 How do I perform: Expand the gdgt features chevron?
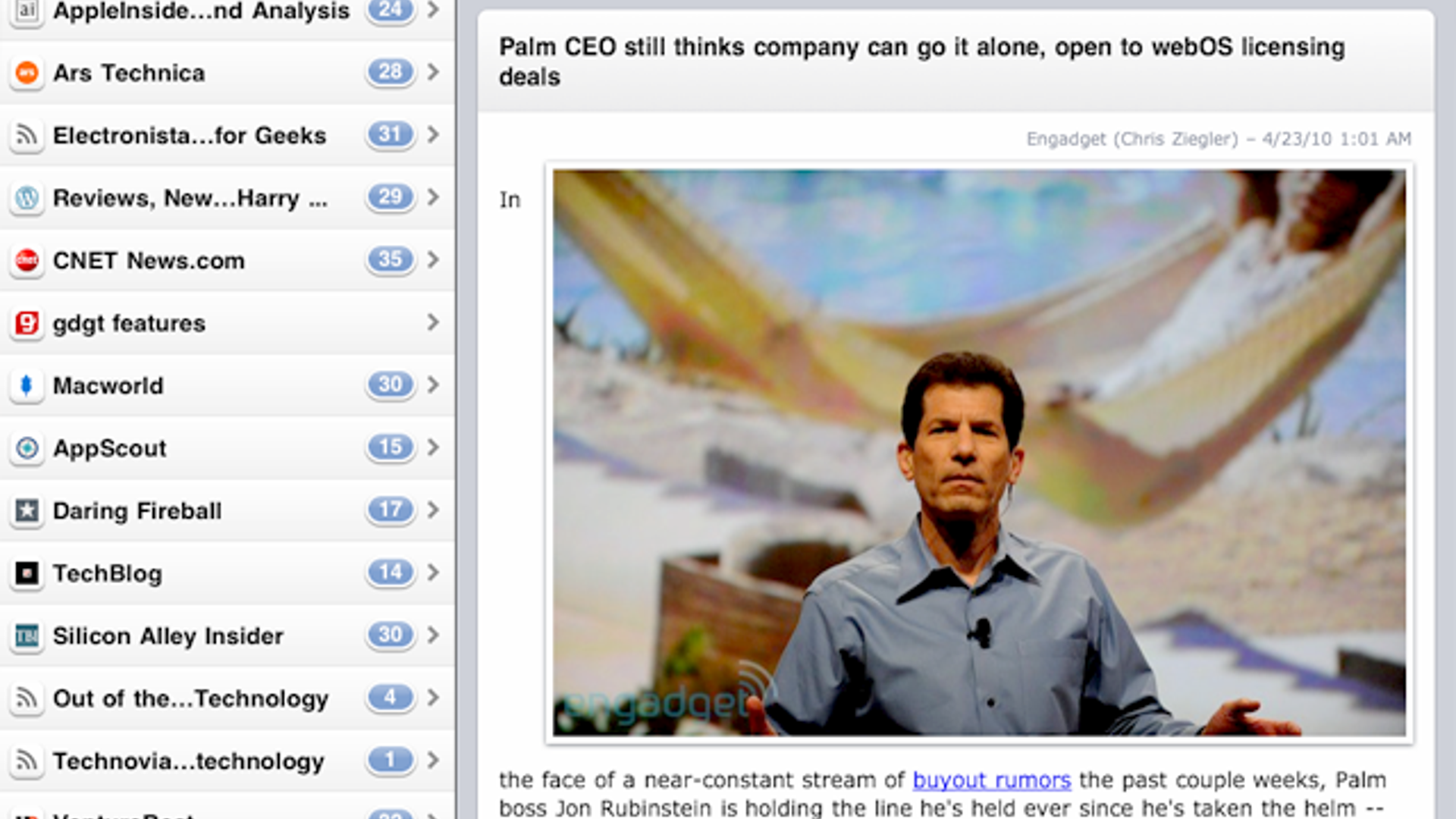[433, 322]
